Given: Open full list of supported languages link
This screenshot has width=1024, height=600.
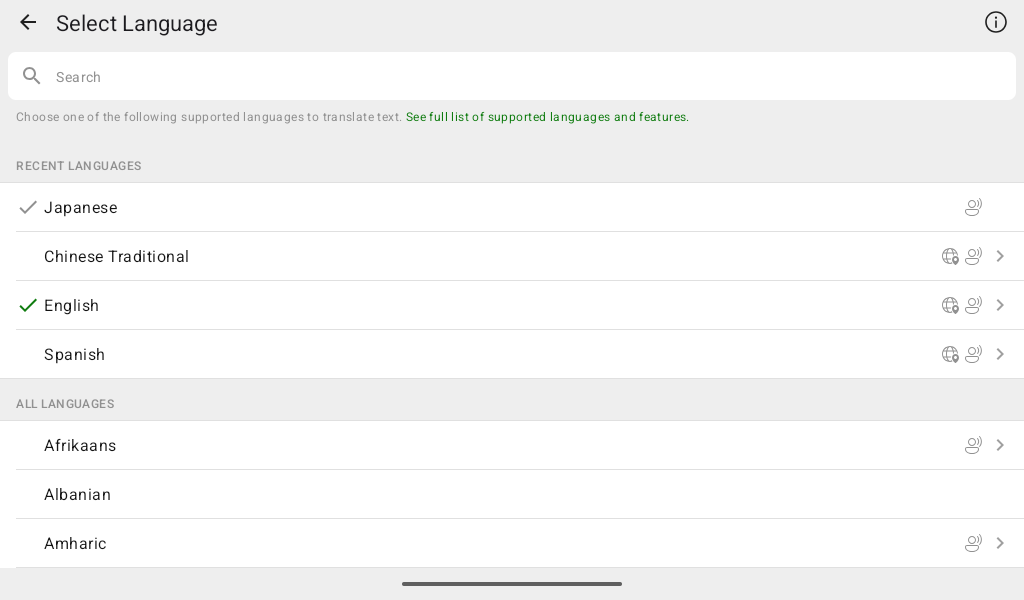Looking at the screenshot, I should [x=547, y=117].
